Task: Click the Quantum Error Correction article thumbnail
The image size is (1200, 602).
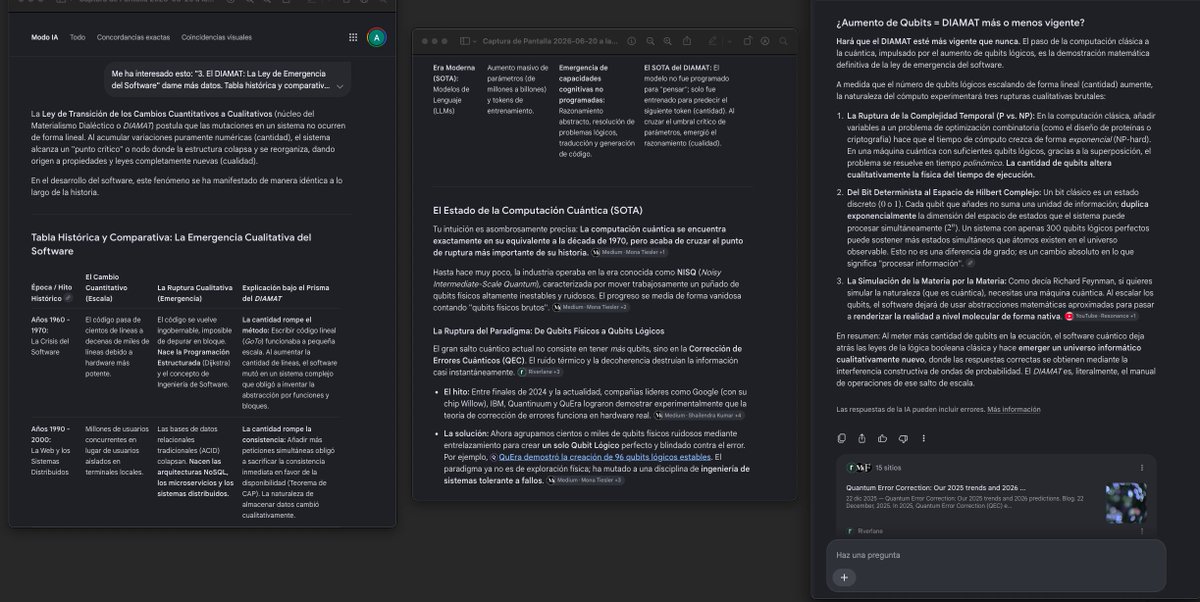Action: [x=1126, y=502]
